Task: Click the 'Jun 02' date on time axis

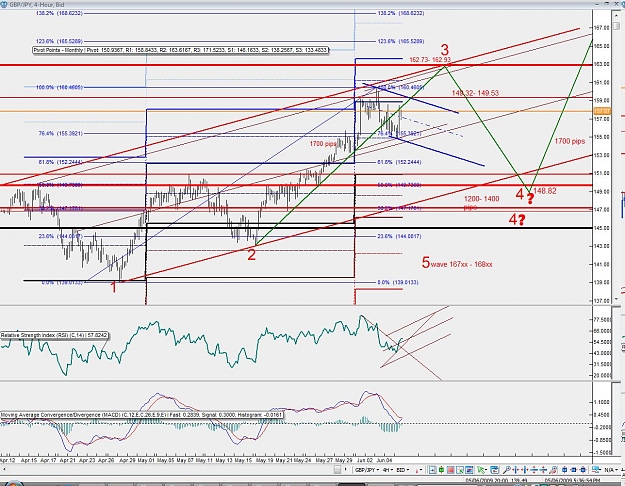Action: tap(364, 460)
